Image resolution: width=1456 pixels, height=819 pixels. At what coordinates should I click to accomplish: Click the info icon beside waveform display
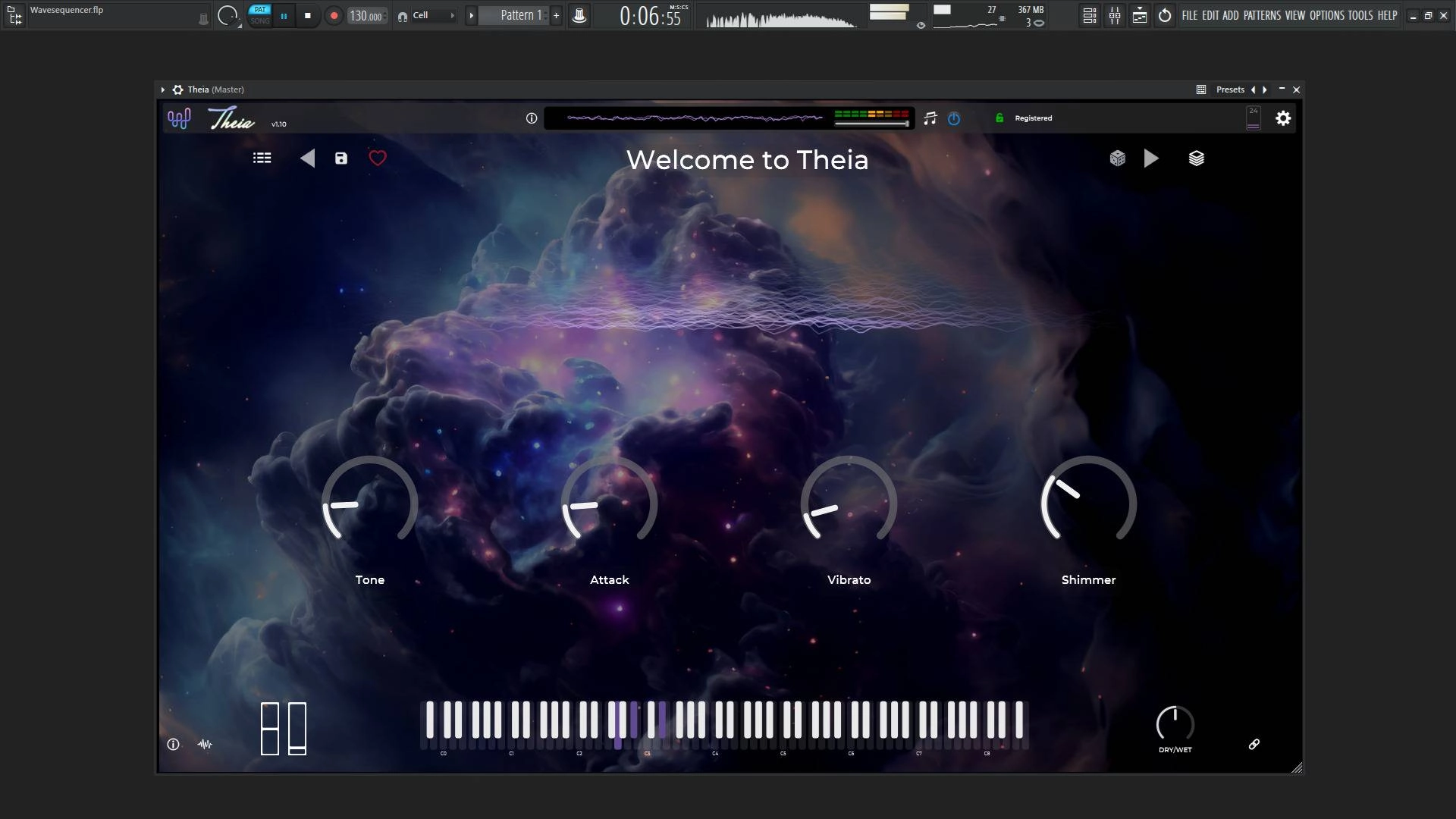tap(532, 118)
